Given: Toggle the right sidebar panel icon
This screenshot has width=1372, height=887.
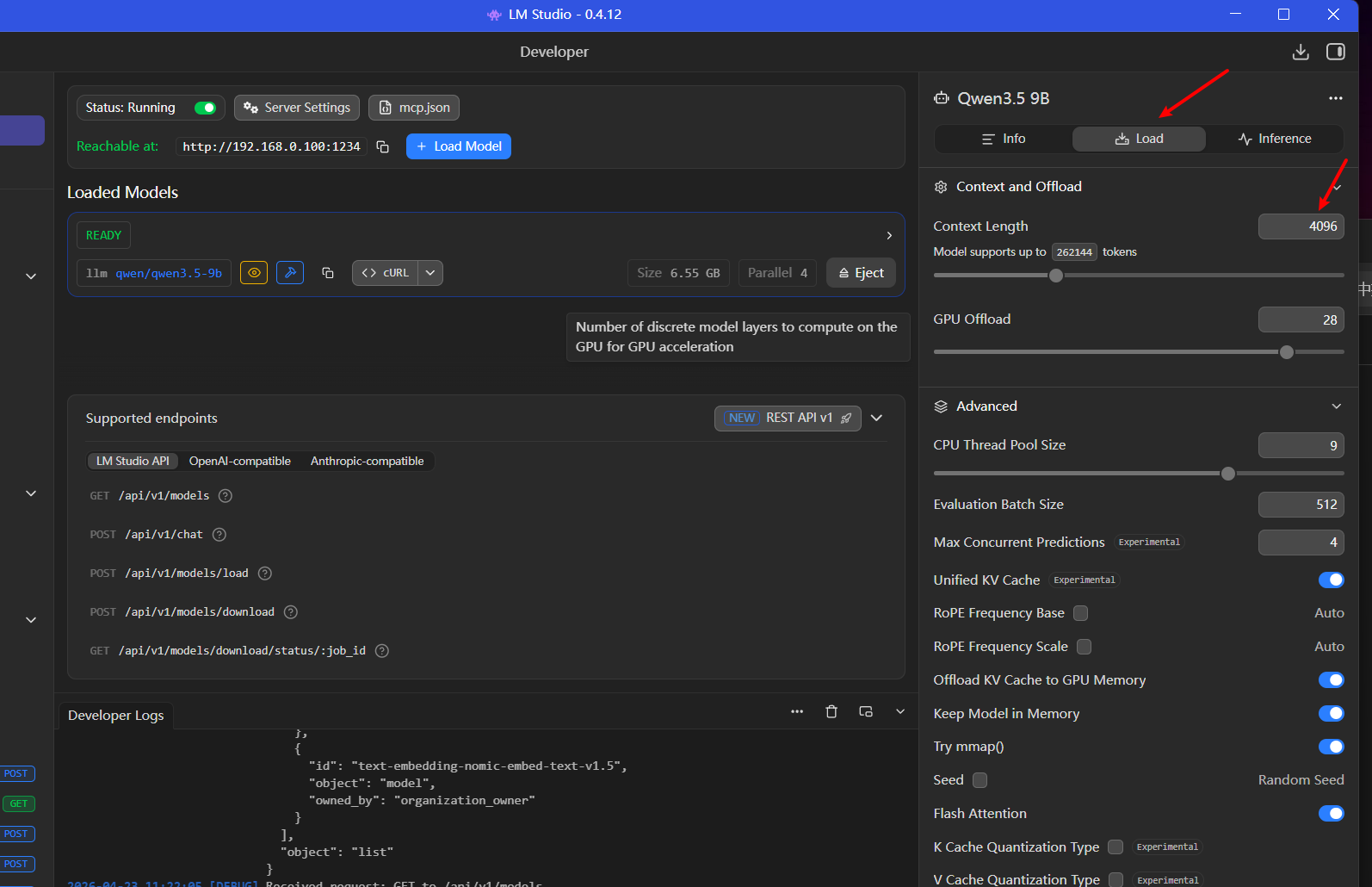Looking at the screenshot, I should point(1336,52).
